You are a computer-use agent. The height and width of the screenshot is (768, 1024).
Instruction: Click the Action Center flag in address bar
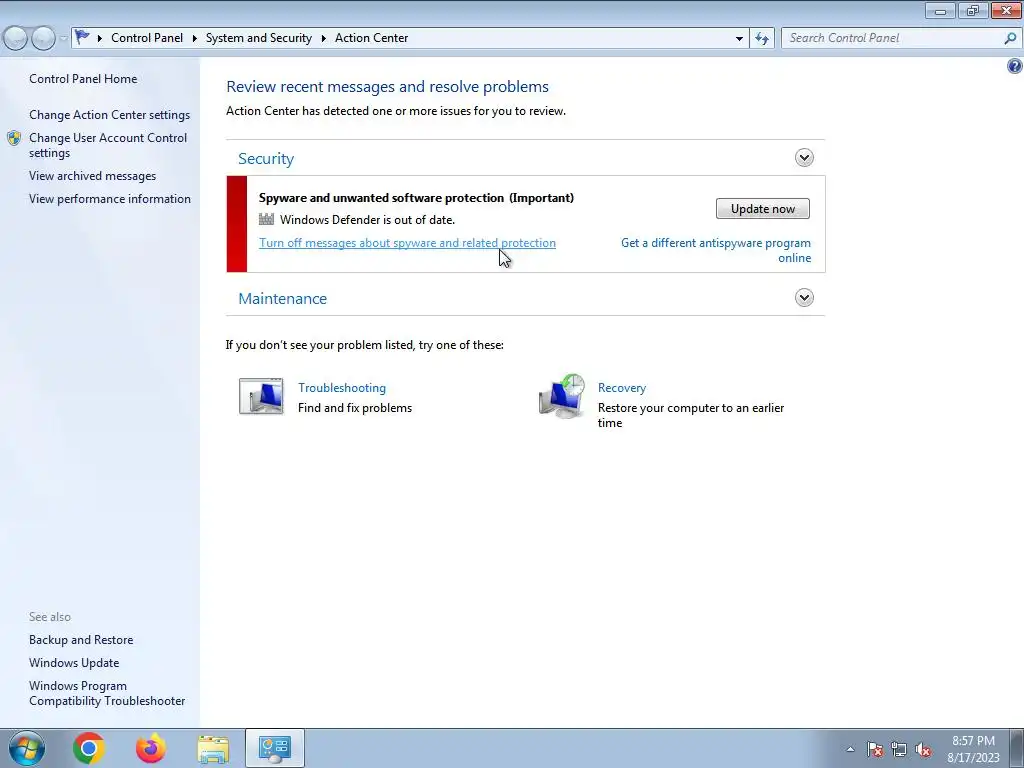[82, 37]
